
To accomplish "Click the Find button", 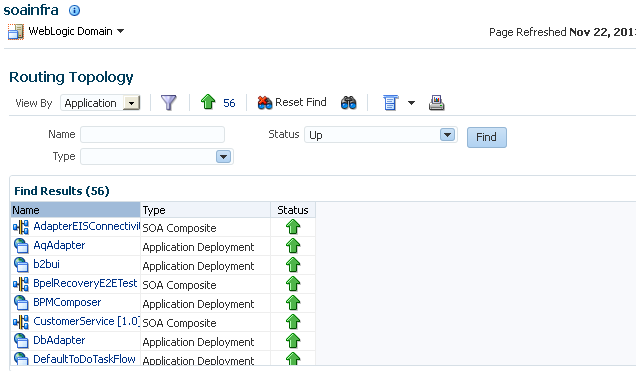I will [x=487, y=137].
